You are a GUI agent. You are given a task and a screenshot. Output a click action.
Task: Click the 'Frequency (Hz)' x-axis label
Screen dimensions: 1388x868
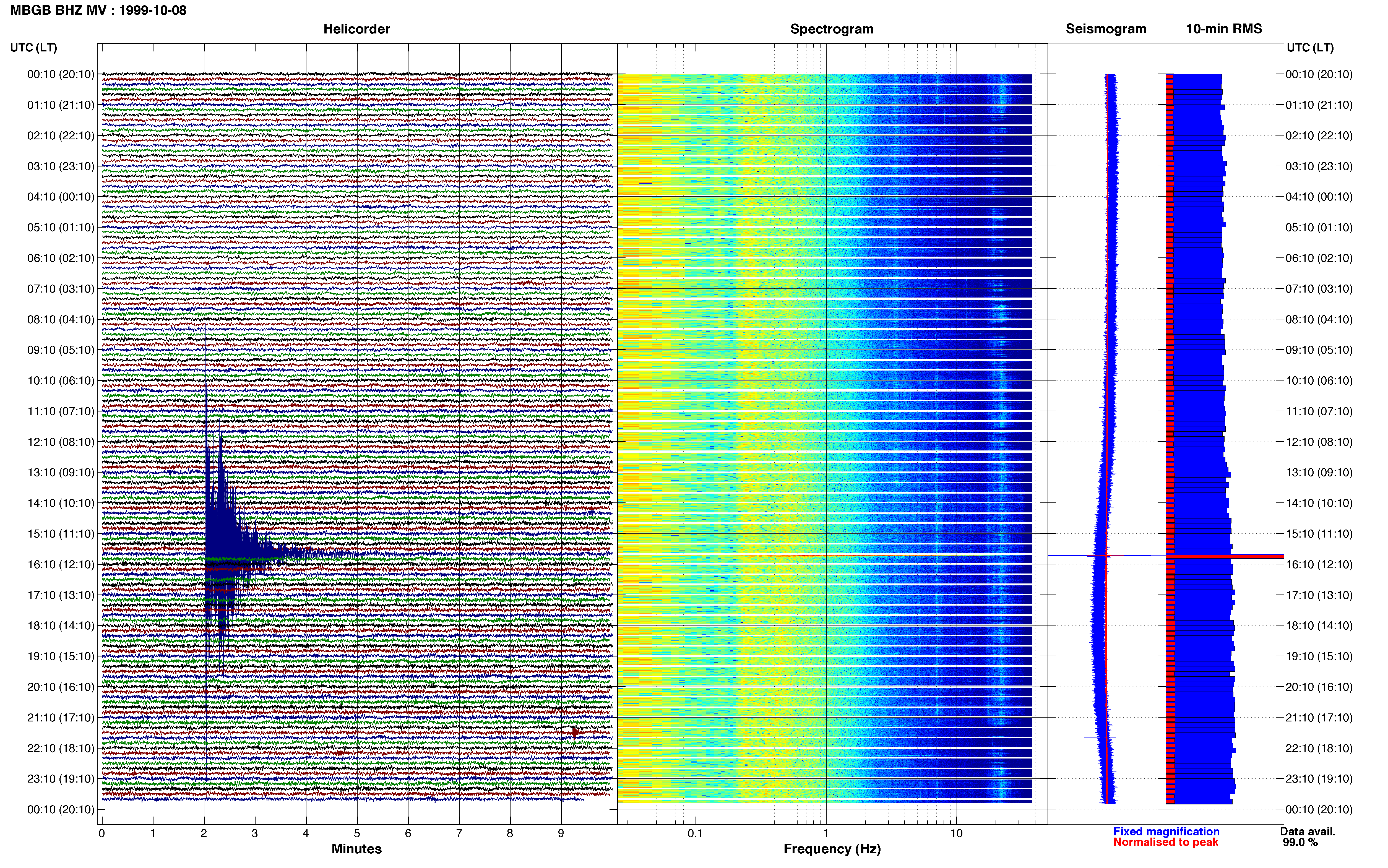832,848
